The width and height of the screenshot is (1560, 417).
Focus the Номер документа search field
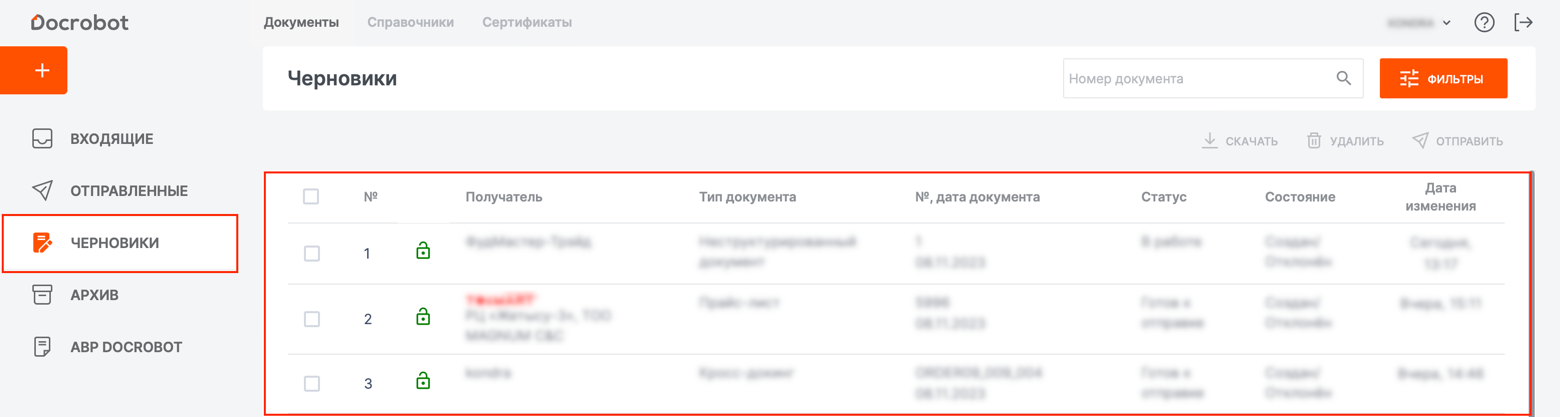(1198, 79)
